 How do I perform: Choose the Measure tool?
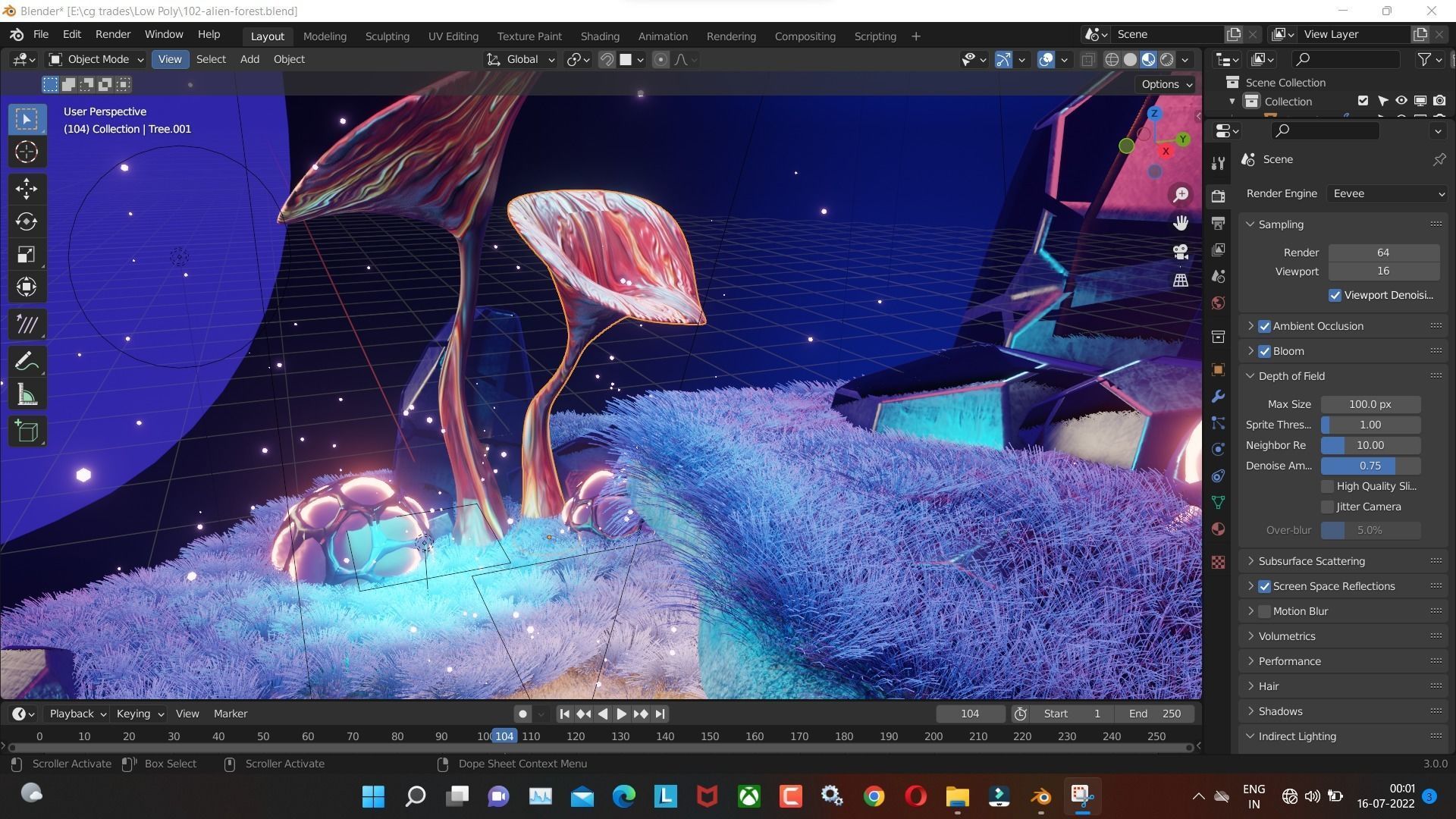(27, 394)
